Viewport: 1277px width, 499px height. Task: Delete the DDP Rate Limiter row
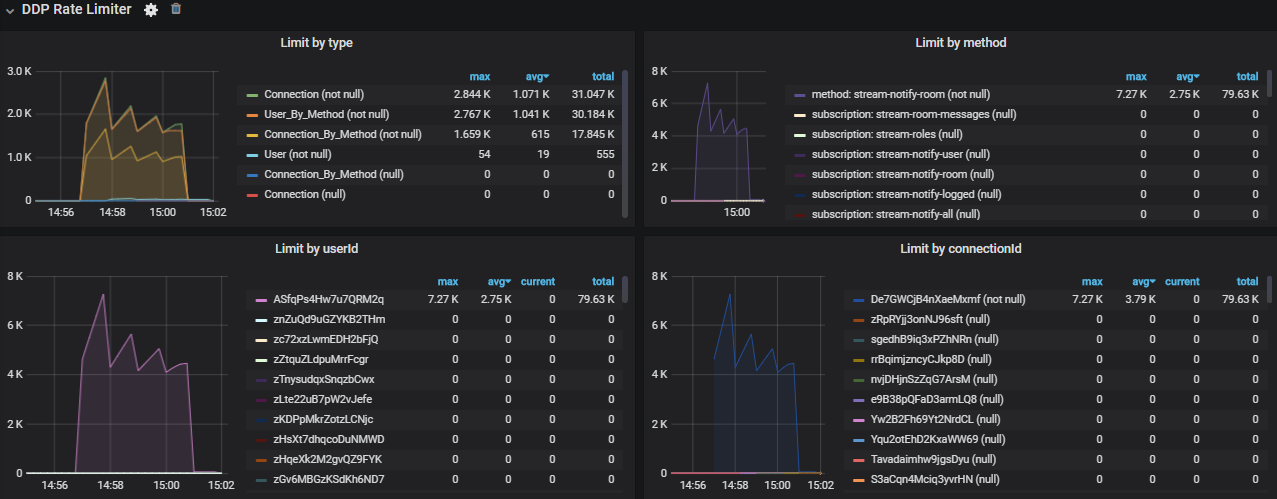176,9
